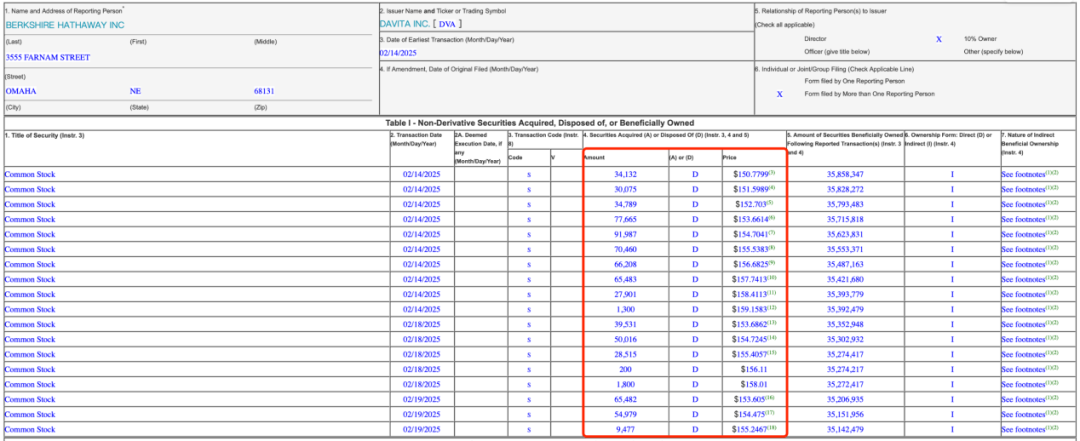Toggle the 'More than One Reporting Person' X mark

point(779,94)
